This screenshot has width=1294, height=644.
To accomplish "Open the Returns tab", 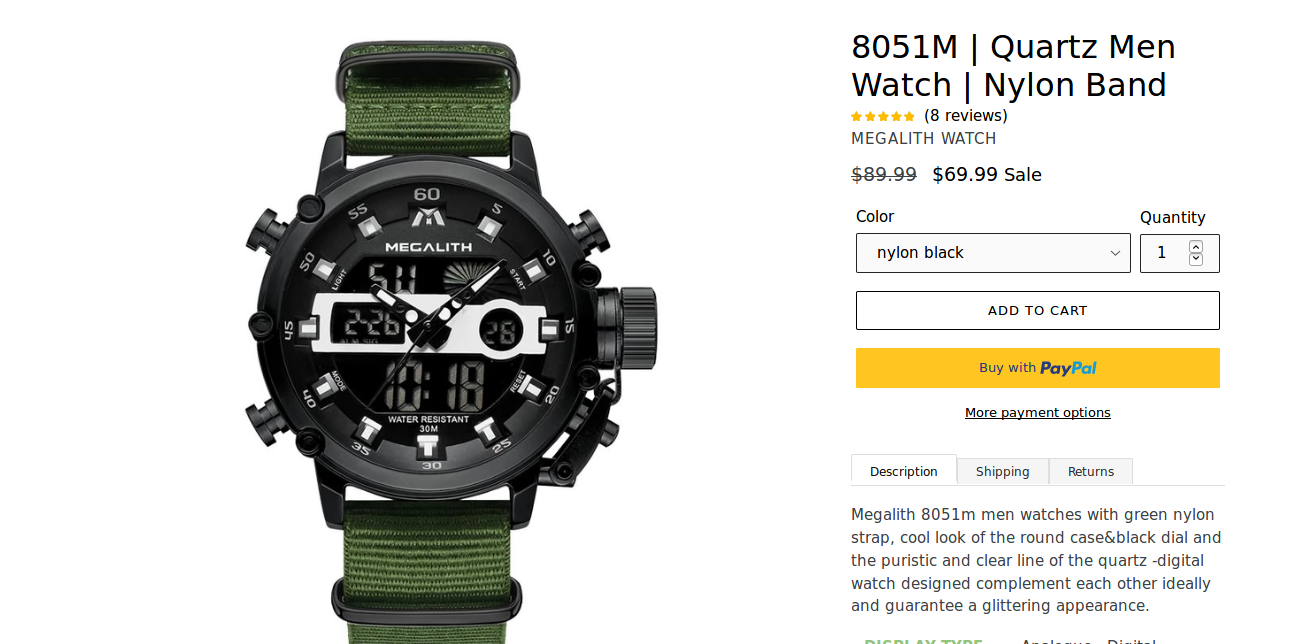I will coord(1091,472).
